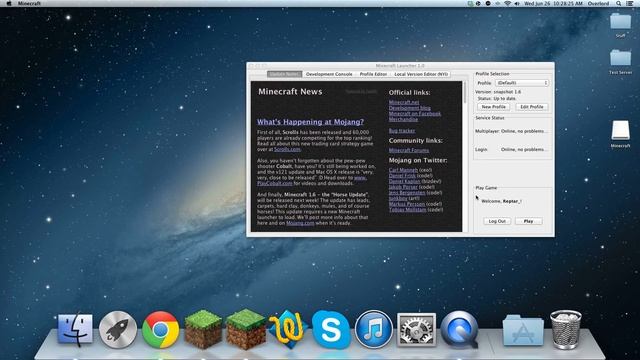
Task: Click the volume speaker icon in menu bar
Action: (517, 3)
